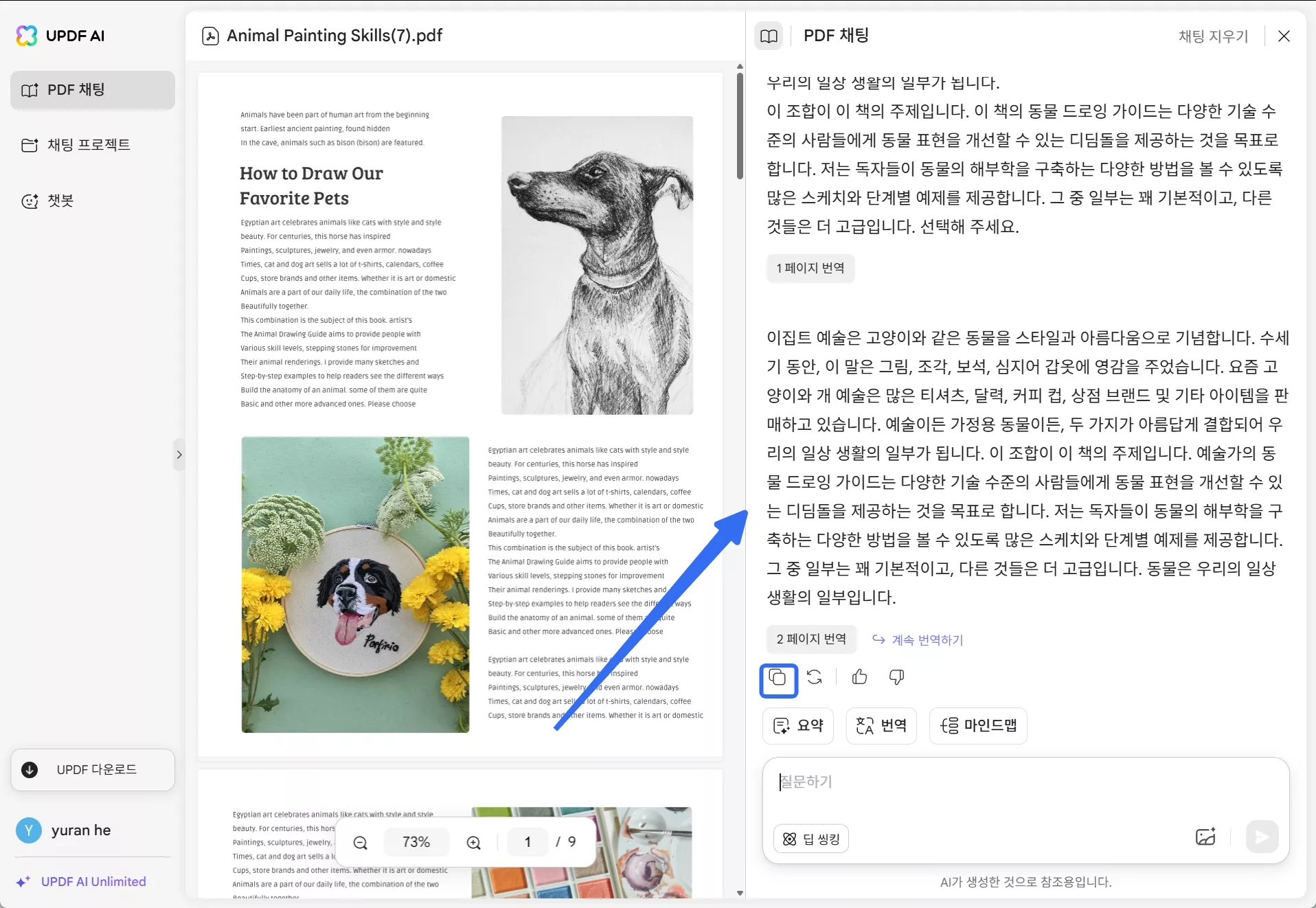Viewport: 1316px width, 908px height.
Task: Click the PDF file icon beside the title
Action: [x=210, y=36]
